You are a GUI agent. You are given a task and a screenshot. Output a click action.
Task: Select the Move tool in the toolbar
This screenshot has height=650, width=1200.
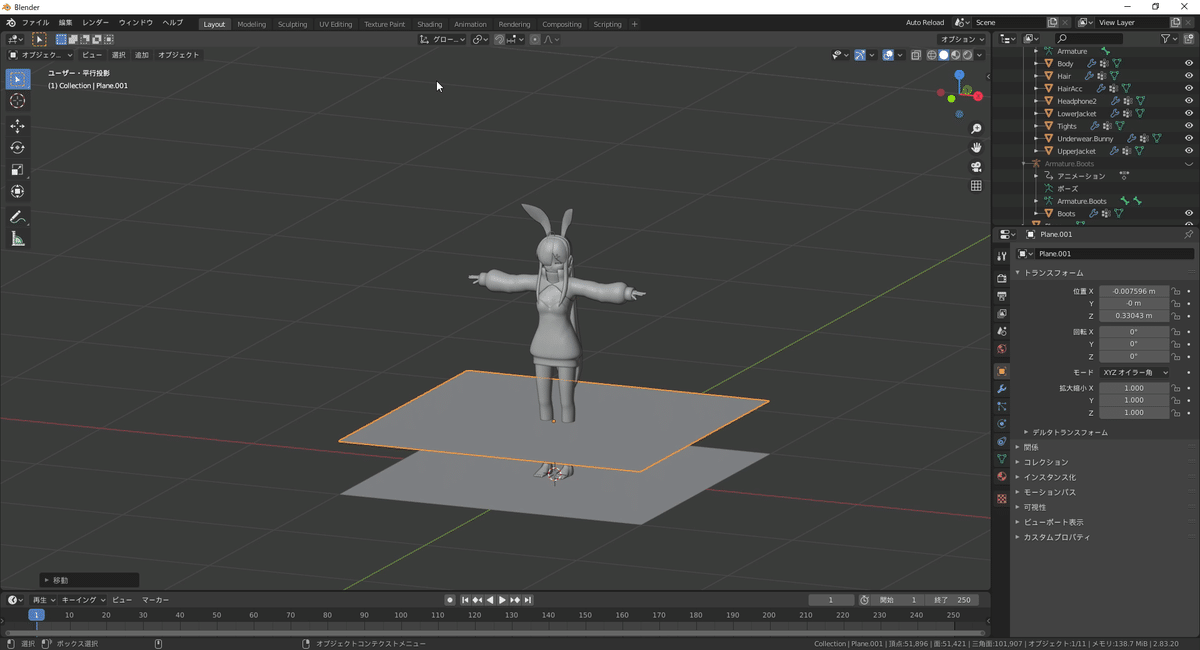pos(17,126)
